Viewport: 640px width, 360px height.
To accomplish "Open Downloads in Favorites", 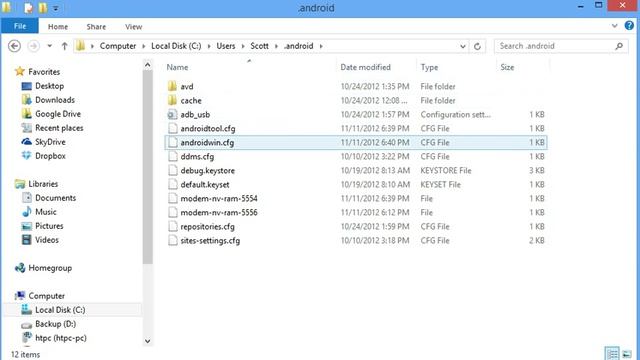I will point(55,100).
